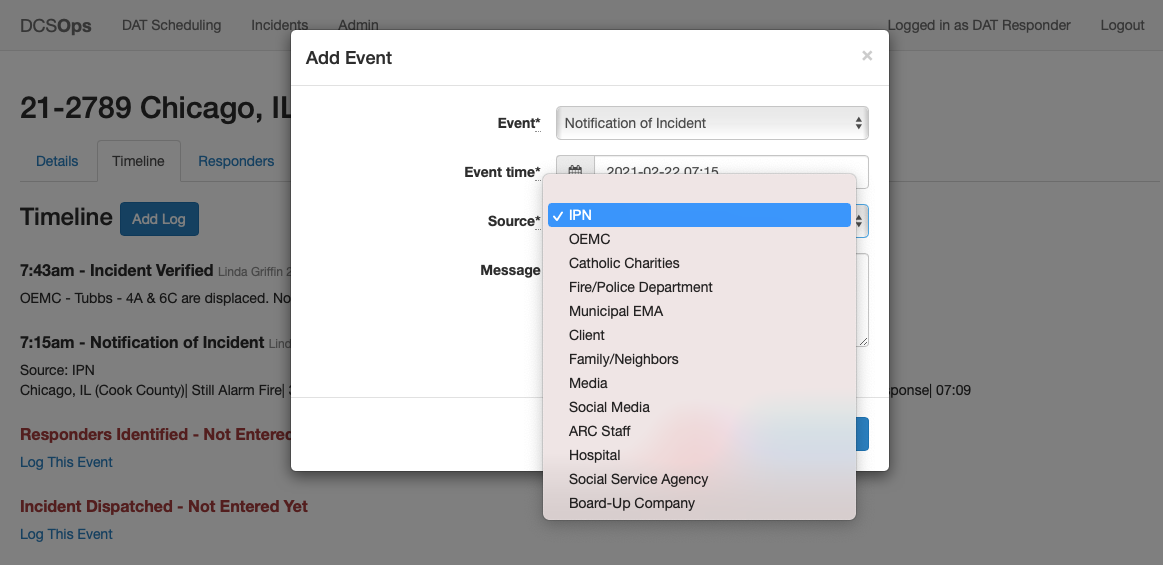This screenshot has width=1163, height=565.
Task: Switch to the Details tab
Action: [x=57, y=161]
